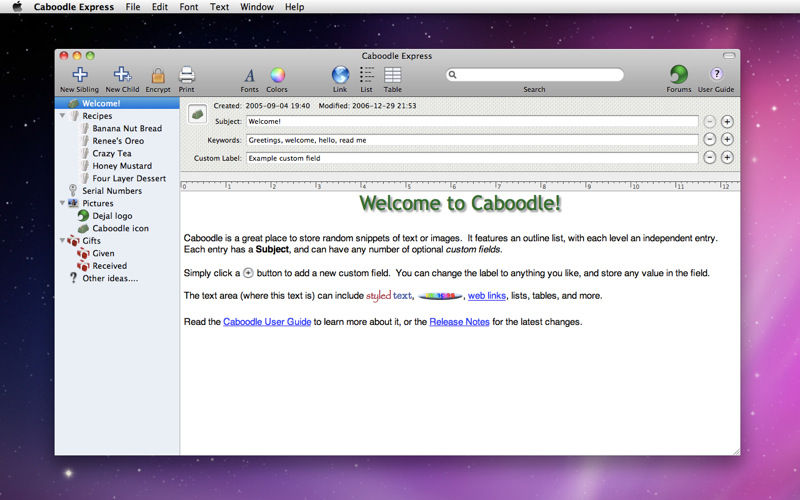Open the Caboodle User Guide link
Viewport: 800px width, 500px height.
[x=267, y=322]
